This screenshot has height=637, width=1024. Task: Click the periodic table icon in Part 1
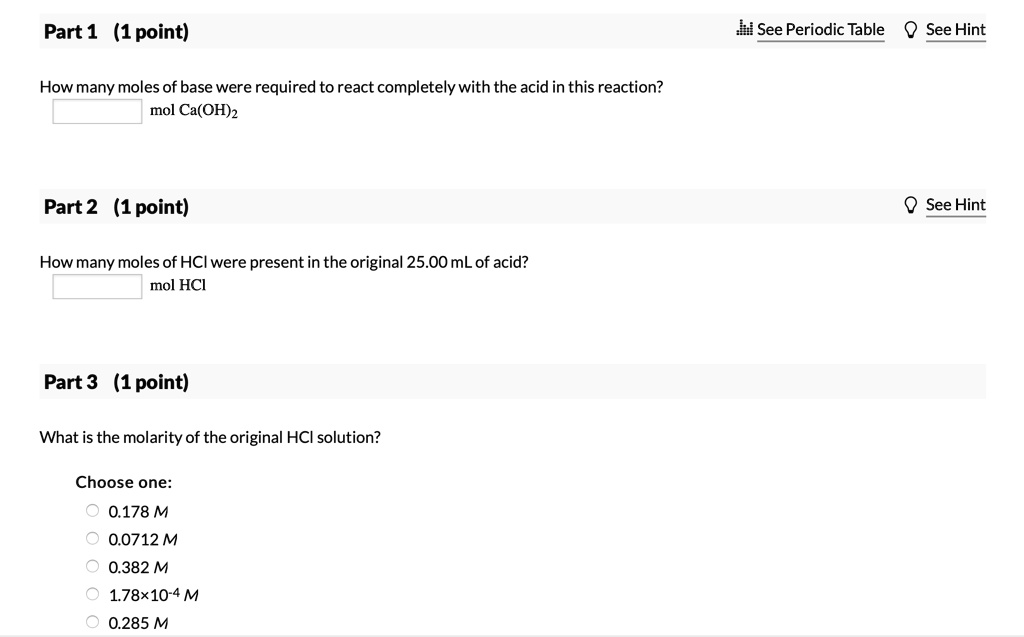coord(744,29)
